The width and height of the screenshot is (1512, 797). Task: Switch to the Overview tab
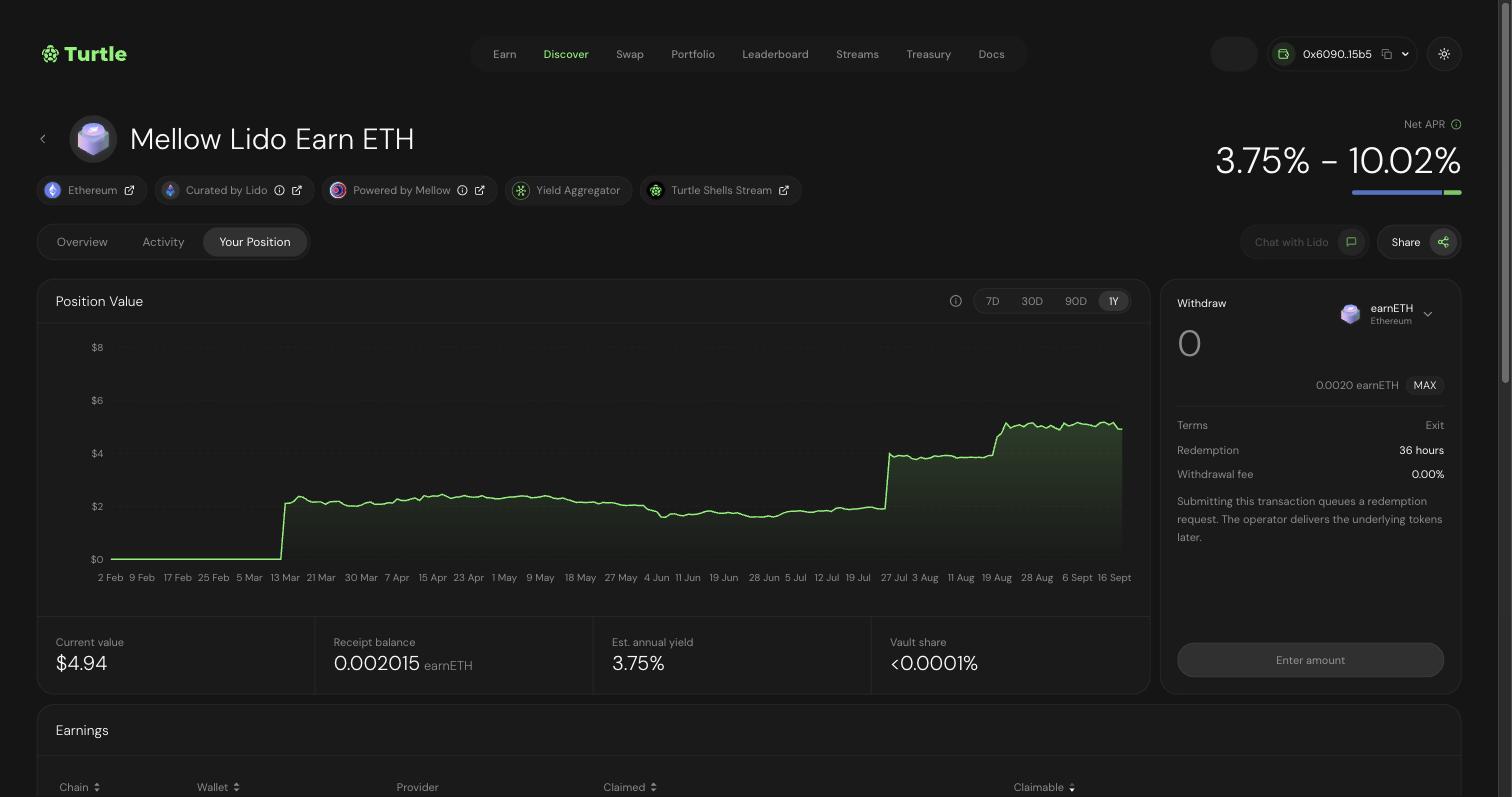[x=82, y=242]
